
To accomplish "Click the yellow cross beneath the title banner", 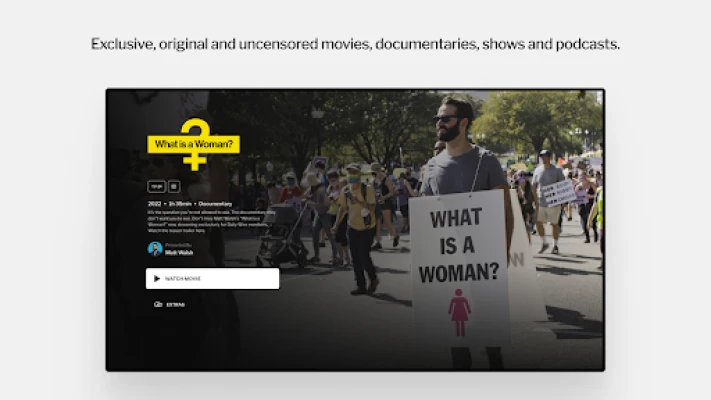I will click(194, 160).
